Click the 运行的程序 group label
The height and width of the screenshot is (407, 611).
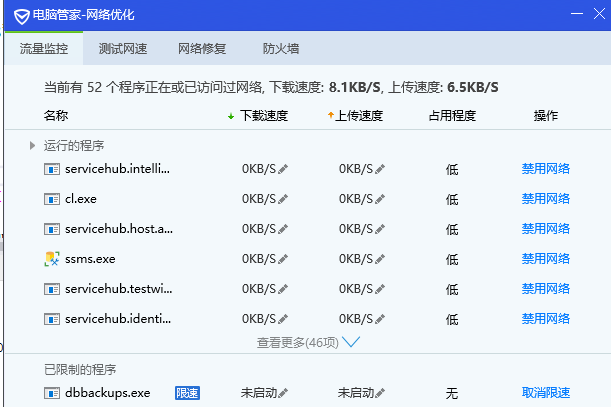tap(74, 146)
